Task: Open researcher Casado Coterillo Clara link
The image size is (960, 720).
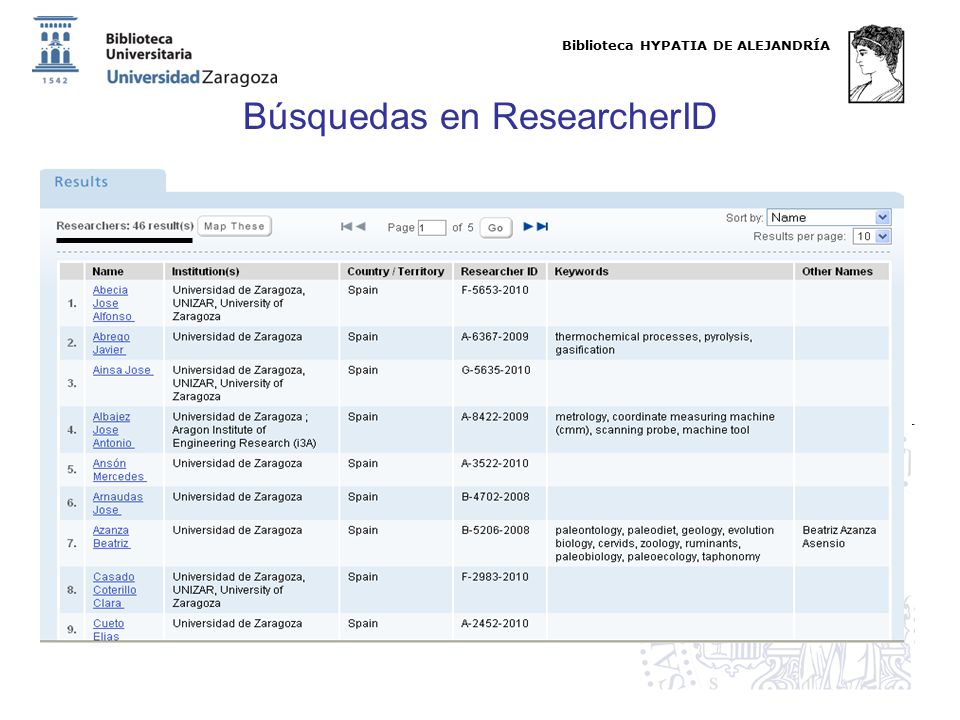Action: [114, 590]
